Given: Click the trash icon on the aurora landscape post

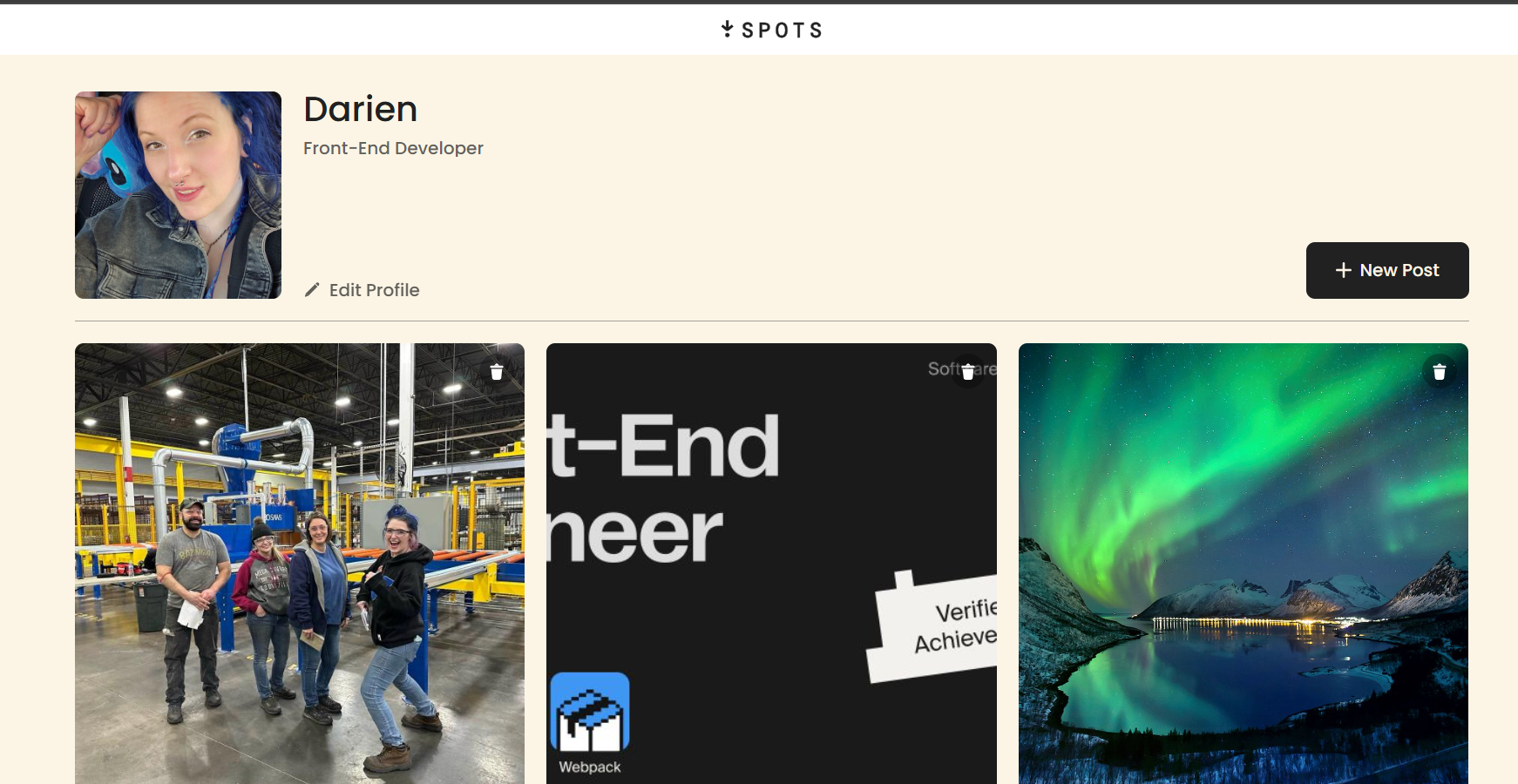Looking at the screenshot, I should click(1440, 371).
